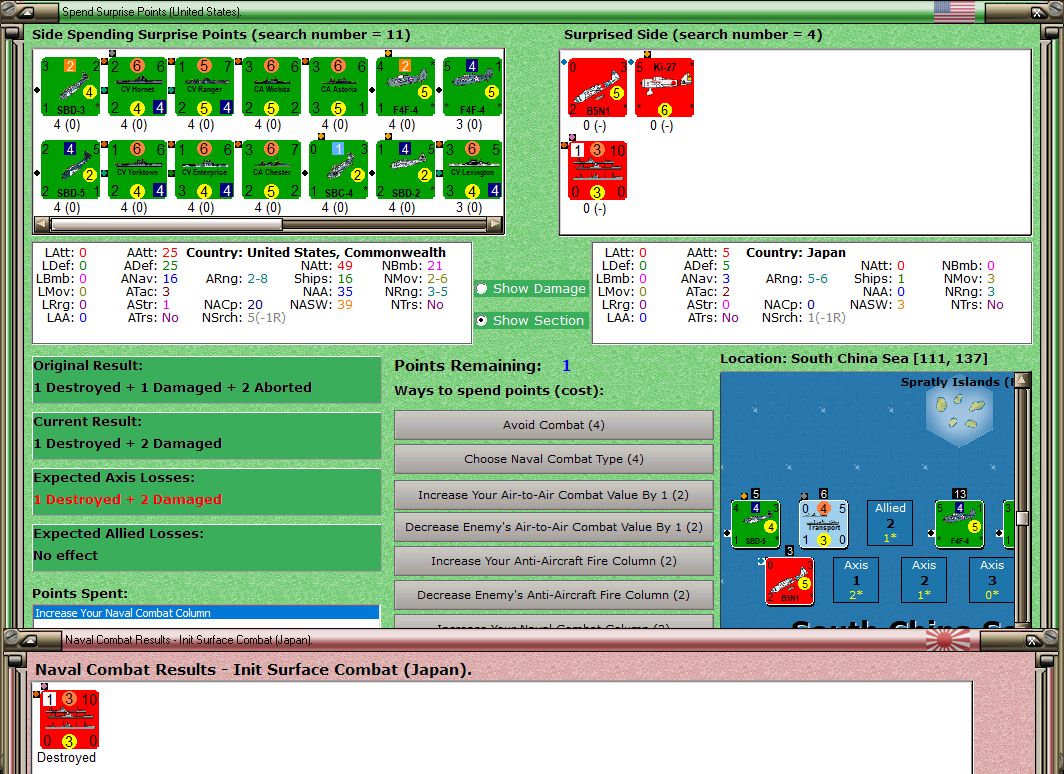
Task: Click the CA Wichita cruiser unit
Action: point(272,88)
